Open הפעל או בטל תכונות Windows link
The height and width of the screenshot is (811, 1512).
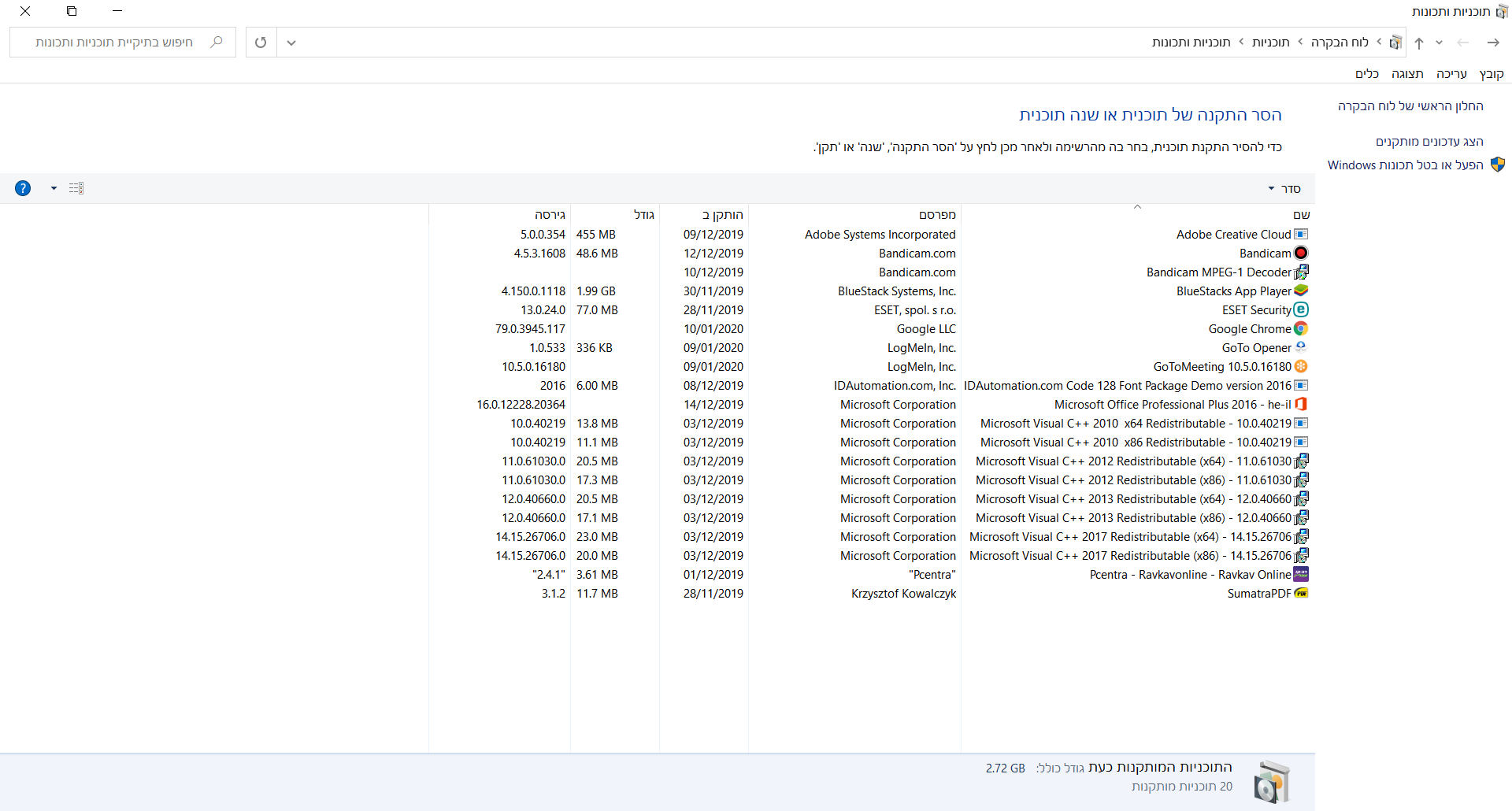(x=1406, y=165)
